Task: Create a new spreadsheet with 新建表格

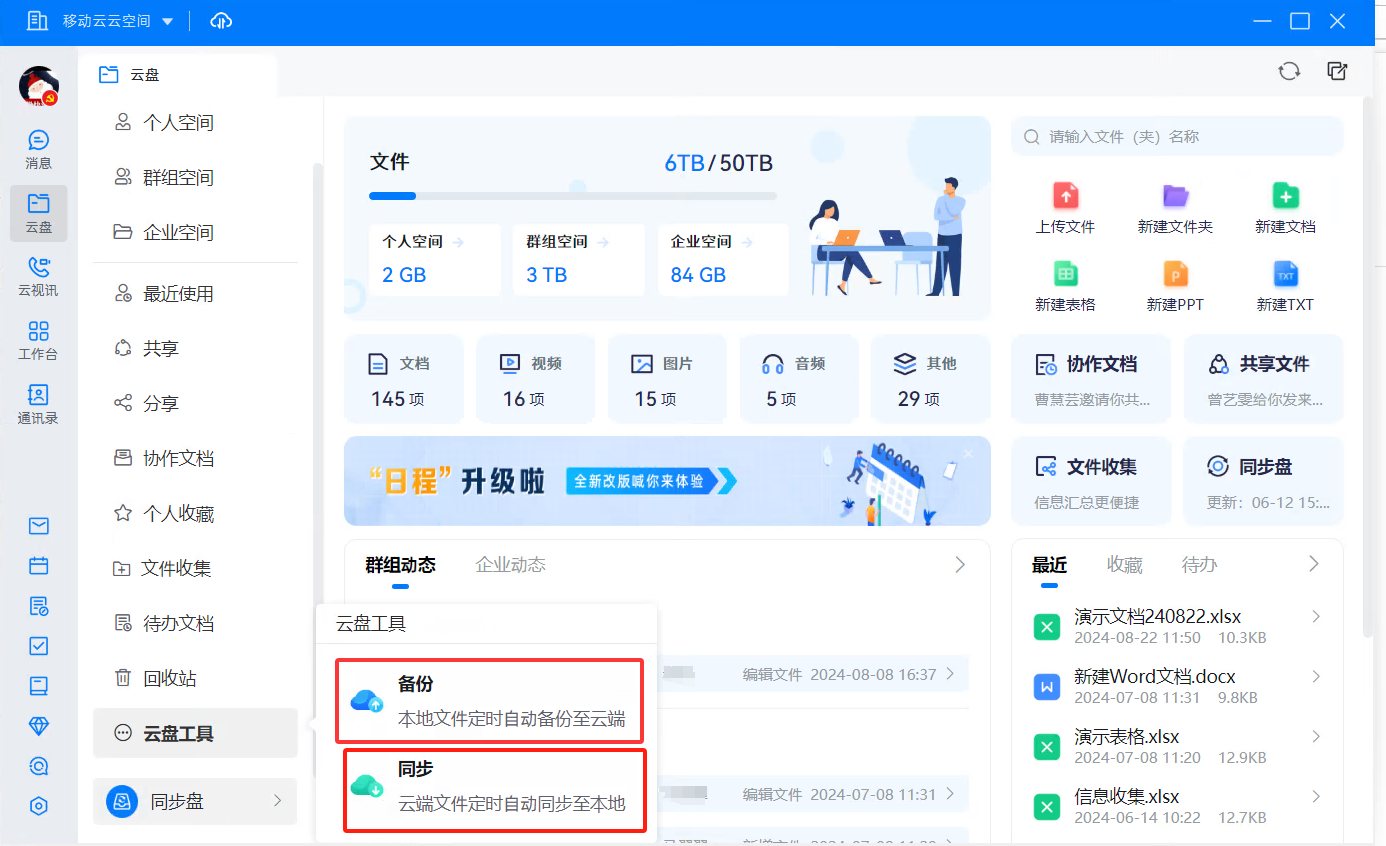Action: point(1065,286)
